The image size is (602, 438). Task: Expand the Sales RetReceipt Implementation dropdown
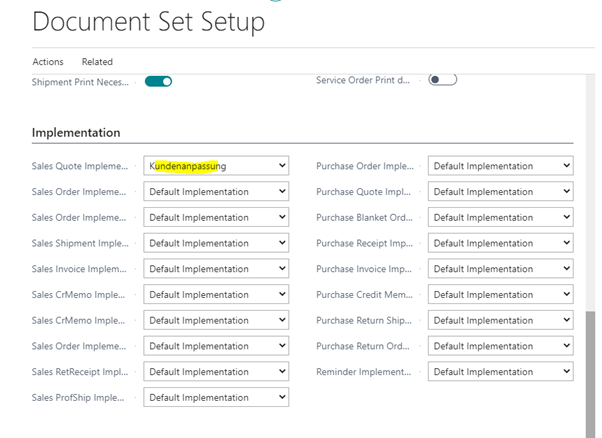(216, 371)
